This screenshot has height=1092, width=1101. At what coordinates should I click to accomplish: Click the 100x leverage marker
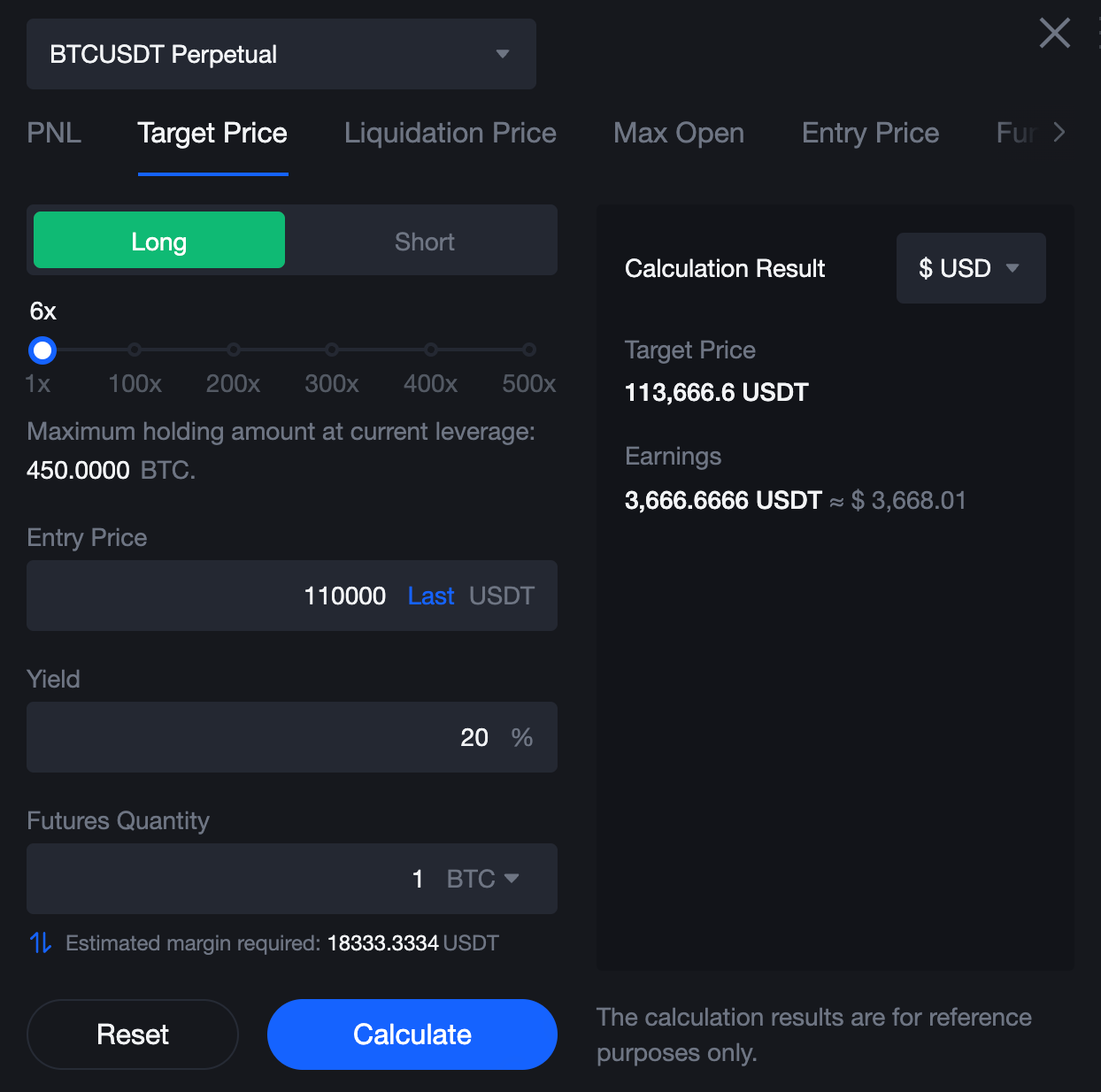pos(135,350)
